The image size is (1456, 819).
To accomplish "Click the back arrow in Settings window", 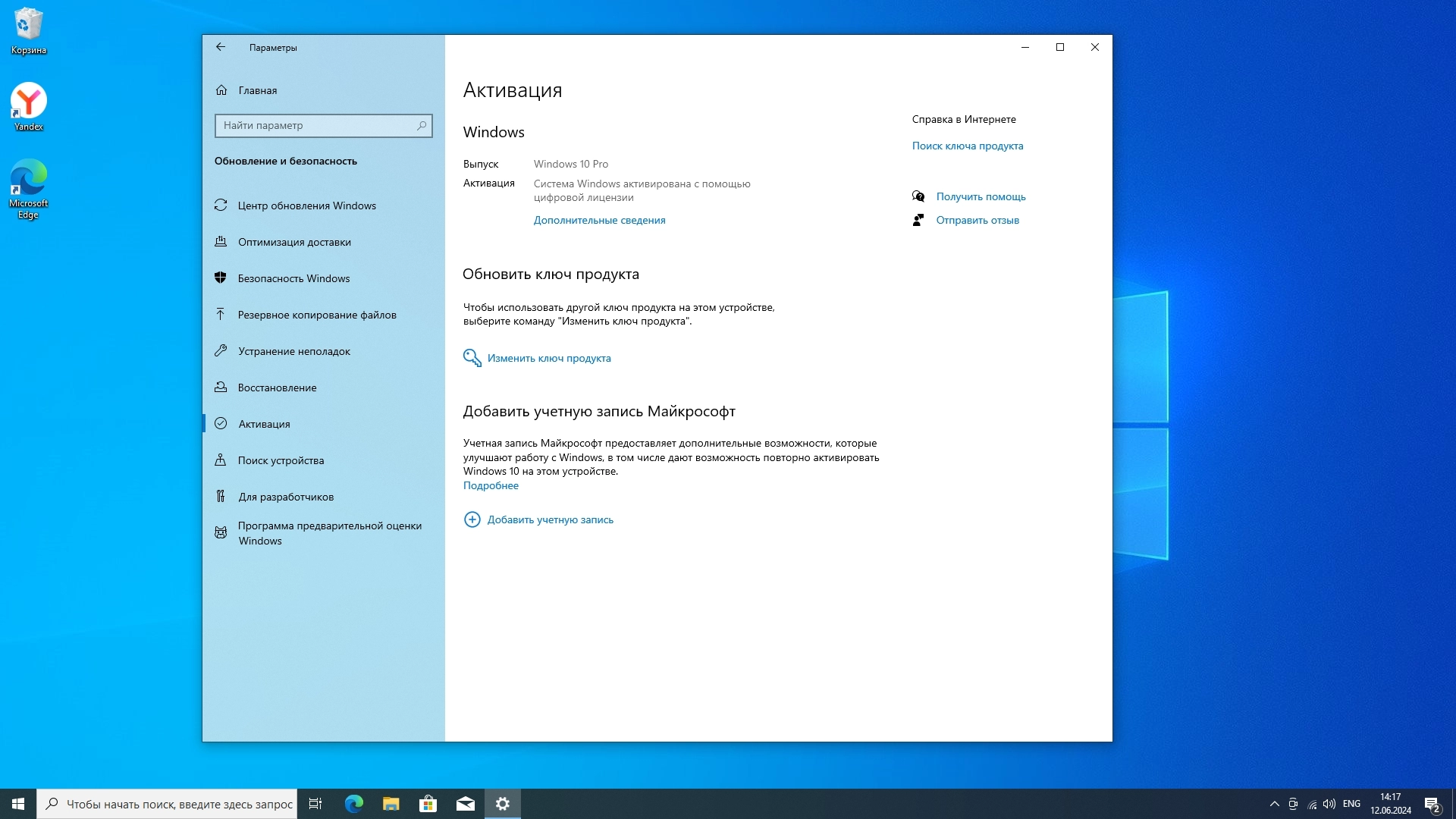I will coord(221,47).
